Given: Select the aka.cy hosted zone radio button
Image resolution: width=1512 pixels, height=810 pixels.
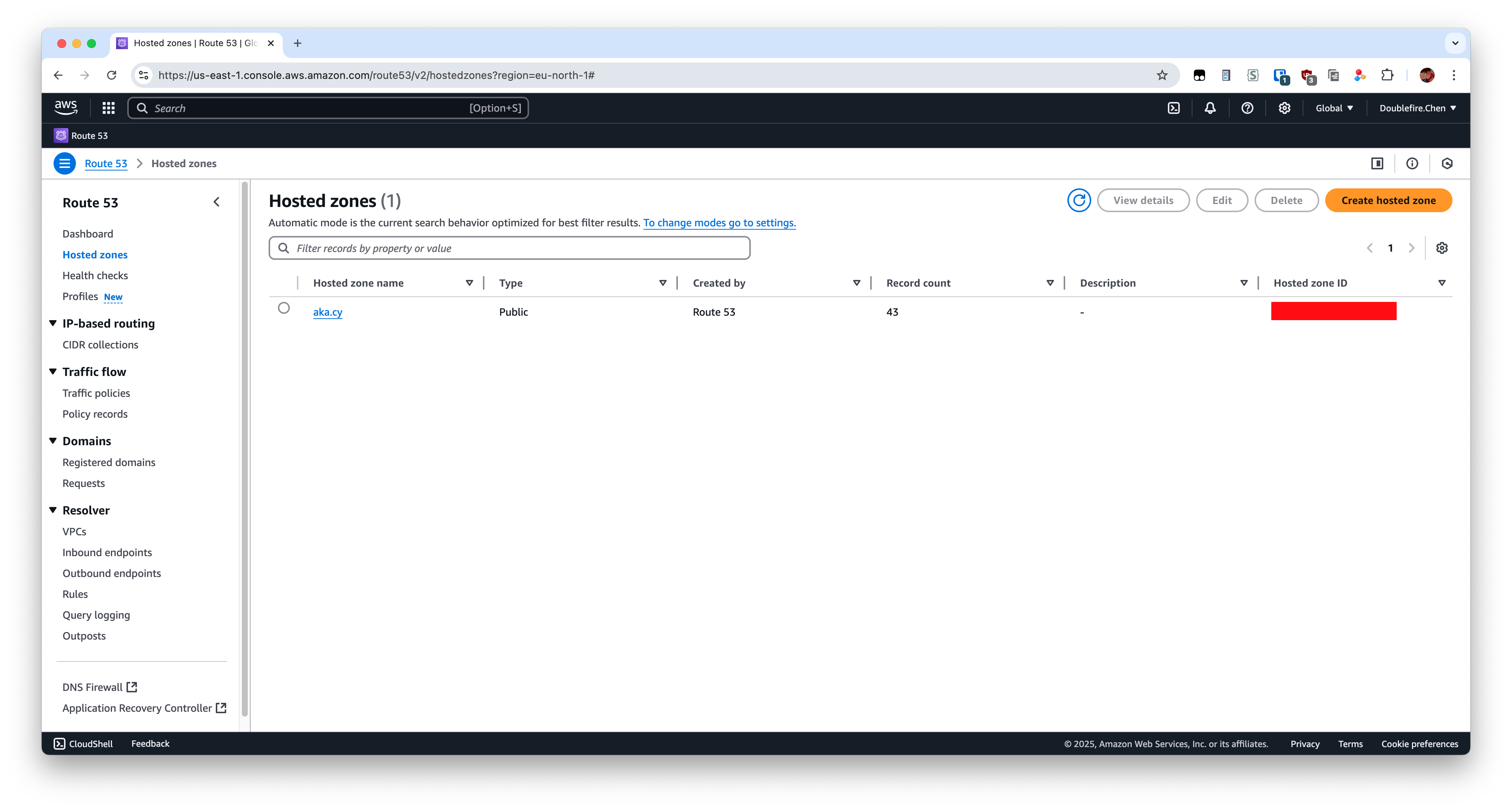Looking at the screenshot, I should tap(283, 308).
